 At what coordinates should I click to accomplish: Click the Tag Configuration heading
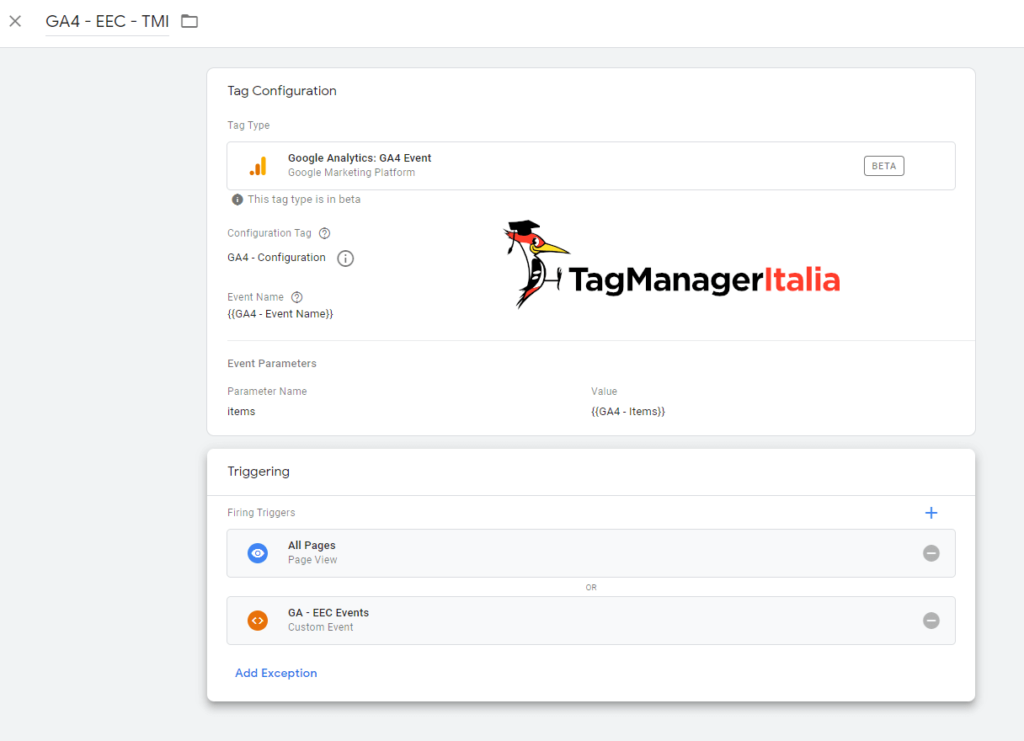(x=281, y=91)
